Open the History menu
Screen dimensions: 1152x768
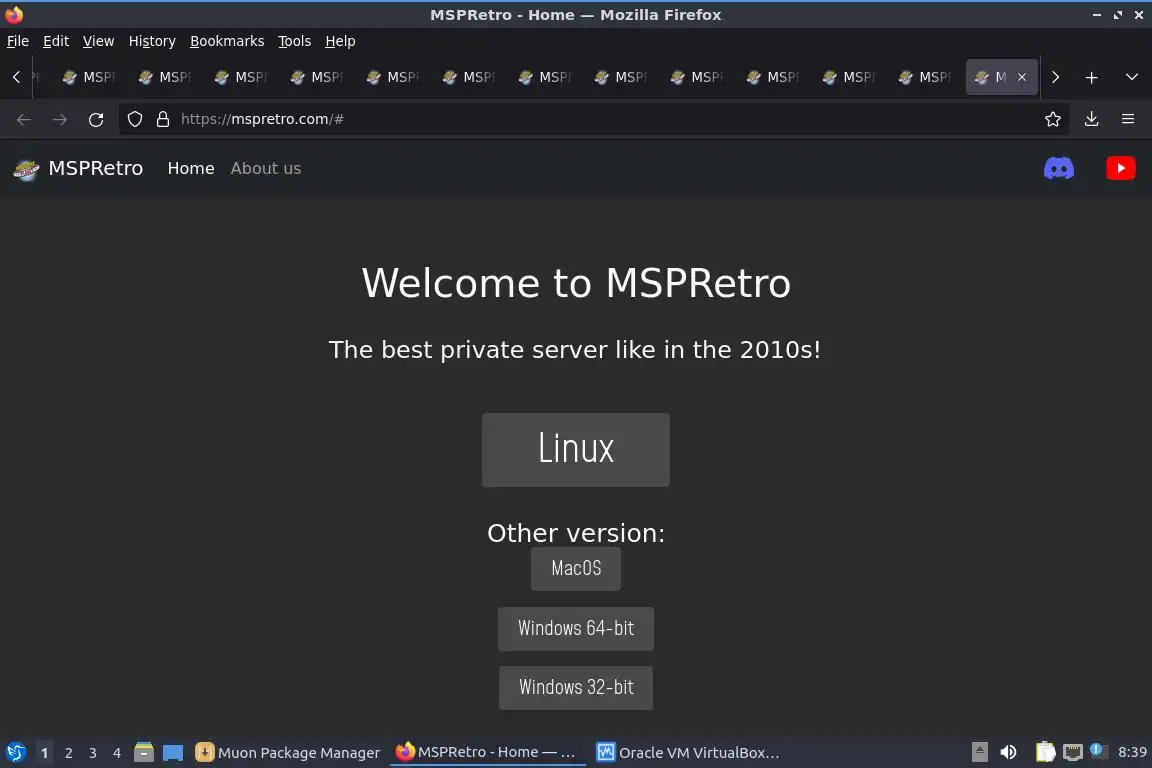[x=152, y=41]
